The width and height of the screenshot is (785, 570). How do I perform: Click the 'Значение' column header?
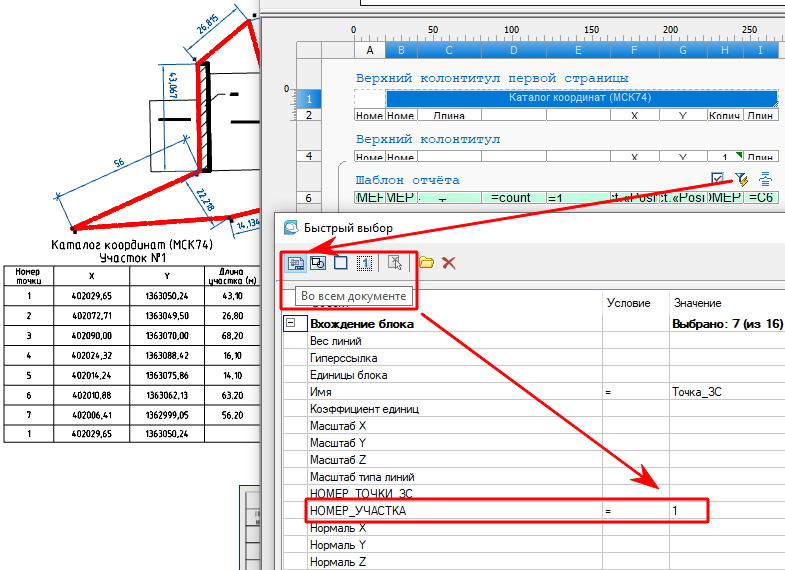(x=697, y=303)
